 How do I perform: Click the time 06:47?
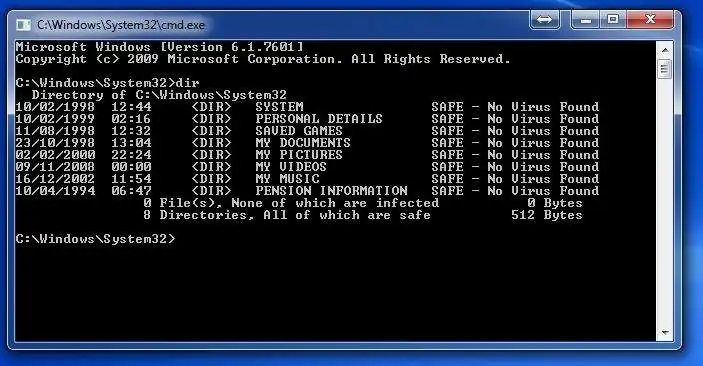click(x=131, y=191)
